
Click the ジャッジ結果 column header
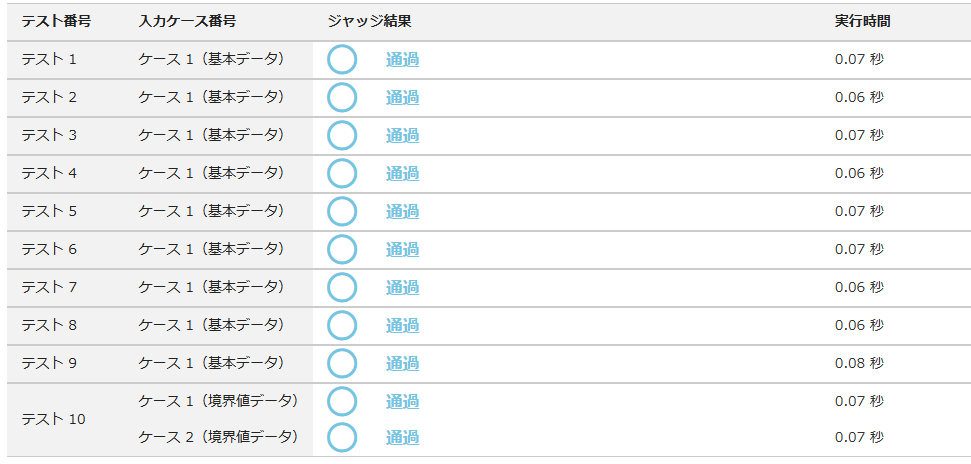click(369, 21)
